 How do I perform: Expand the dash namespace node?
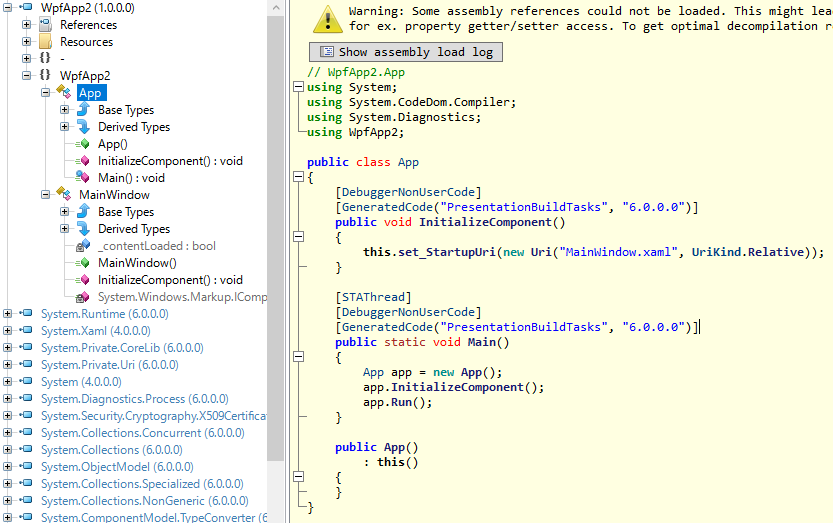coord(27,58)
